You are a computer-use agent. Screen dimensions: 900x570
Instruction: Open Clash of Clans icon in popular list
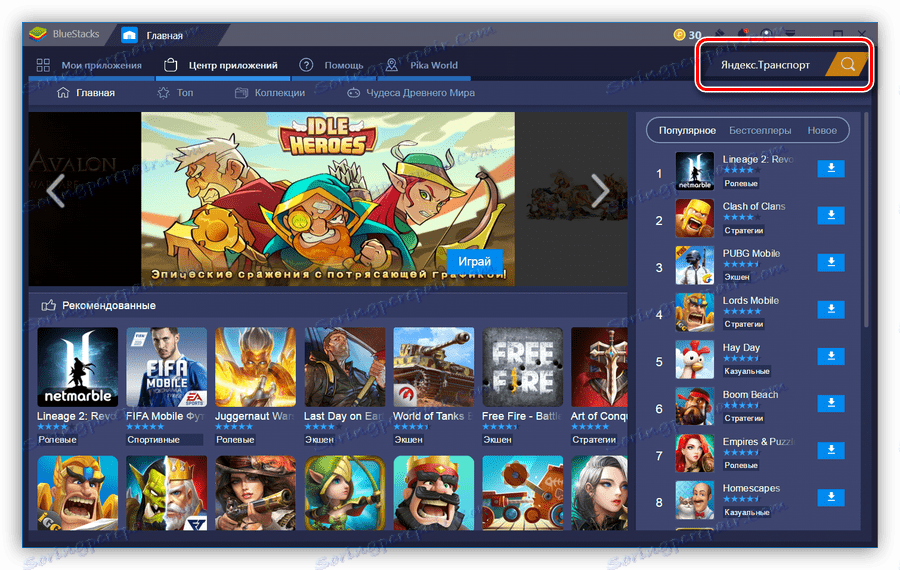(x=695, y=218)
